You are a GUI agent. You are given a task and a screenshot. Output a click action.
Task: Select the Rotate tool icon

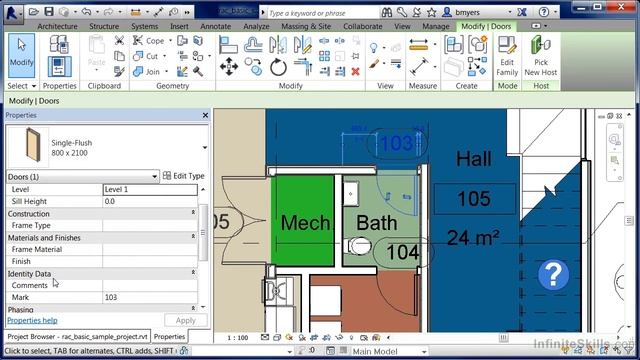click(x=278, y=67)
